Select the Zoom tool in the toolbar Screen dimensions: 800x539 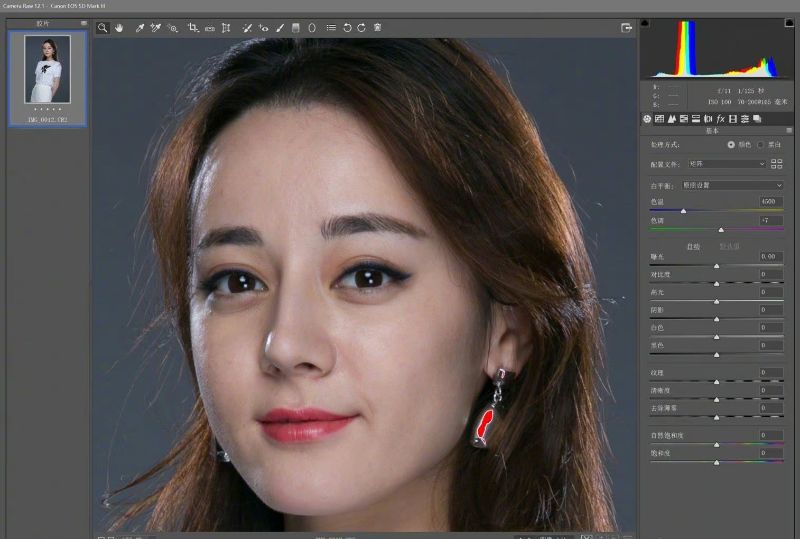[102, 28]
